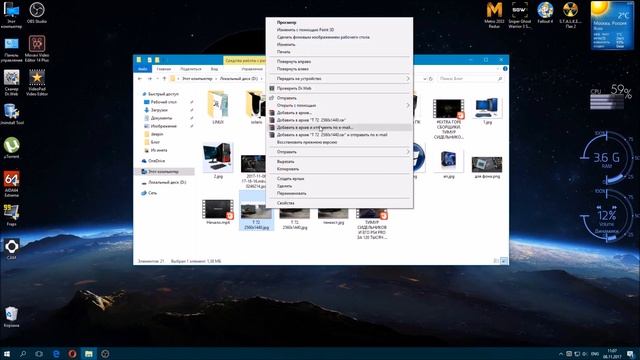Switch to large thumbnails view in status bar

[x=504, y=261]
